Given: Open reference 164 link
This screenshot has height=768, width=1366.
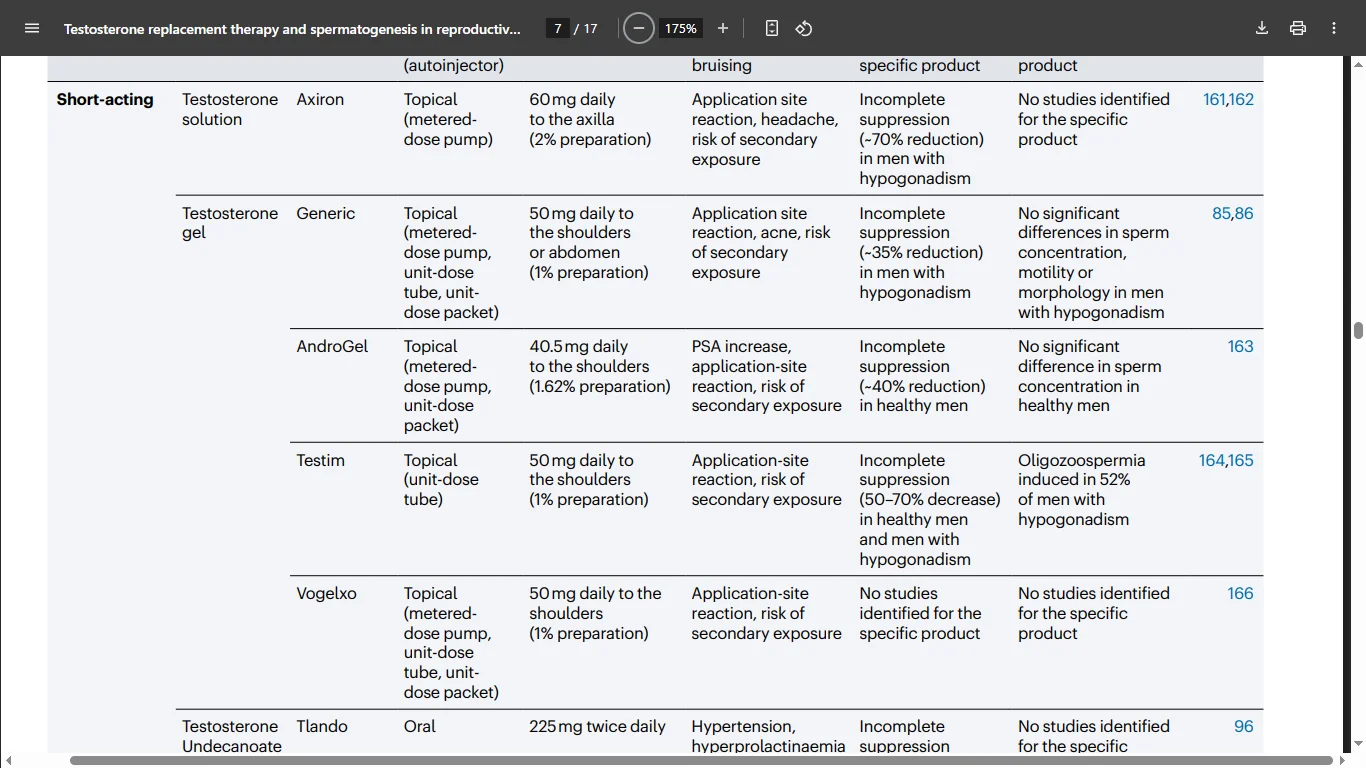Looking at the screenshot, I should coord(1211,460).
